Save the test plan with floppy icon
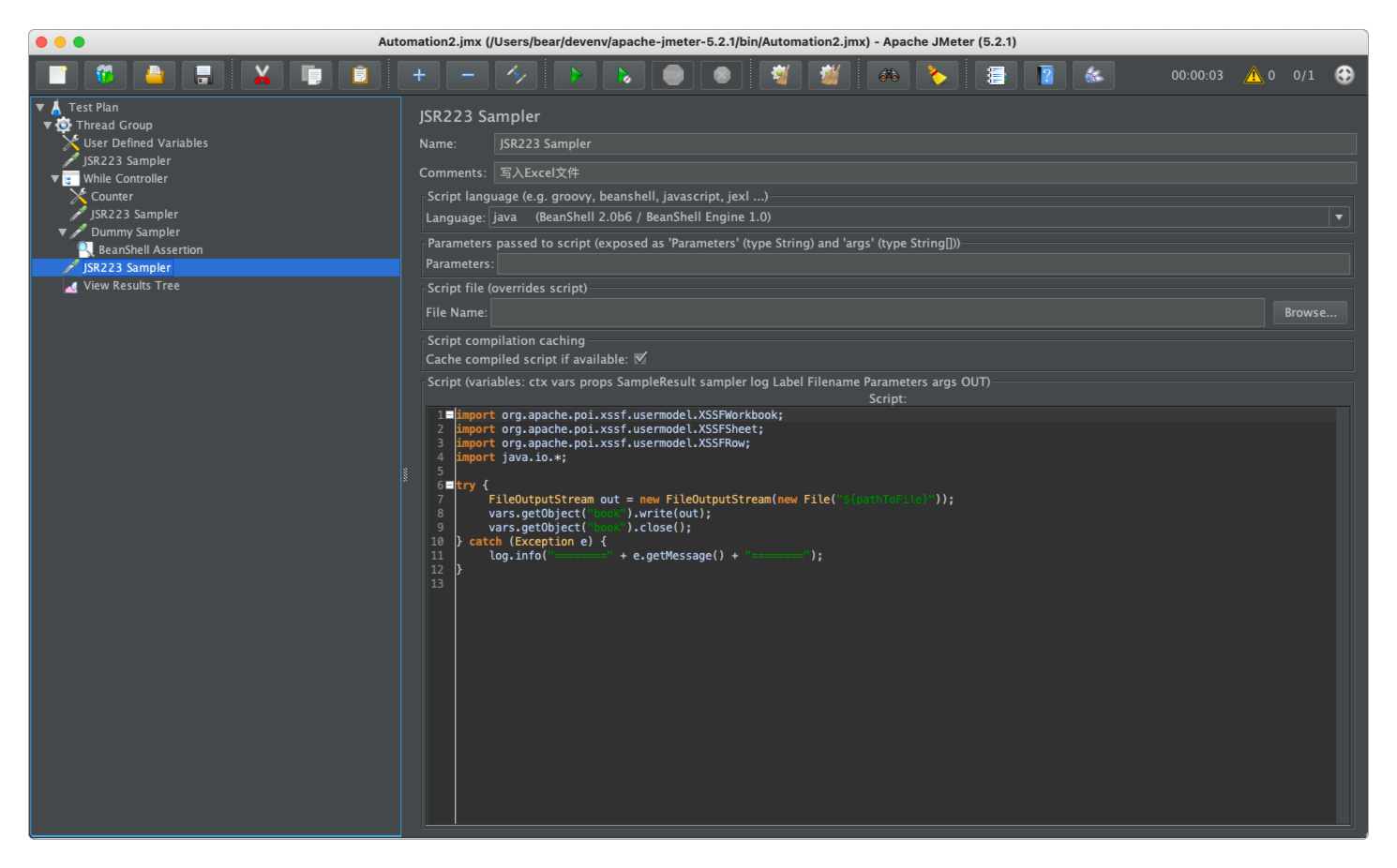1397x868 pixels. pyautogui.click(x=203, y=75)
